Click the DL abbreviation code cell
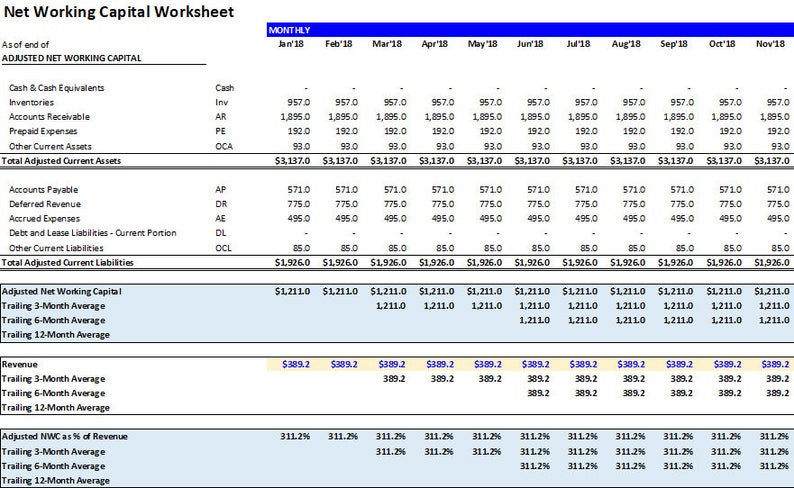The height and width of the screenshot is (488, 794). pyautogui.click(x=220, y=233)
